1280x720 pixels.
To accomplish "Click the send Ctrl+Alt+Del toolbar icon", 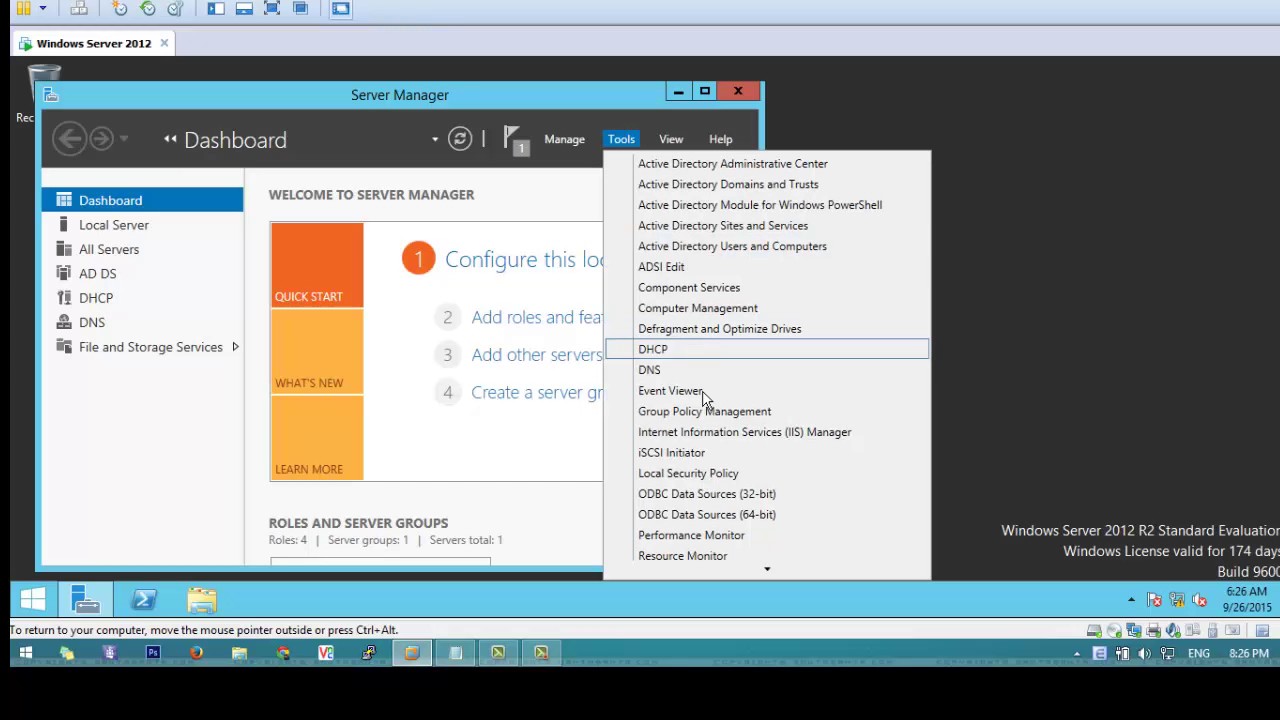I will [79, 8].
